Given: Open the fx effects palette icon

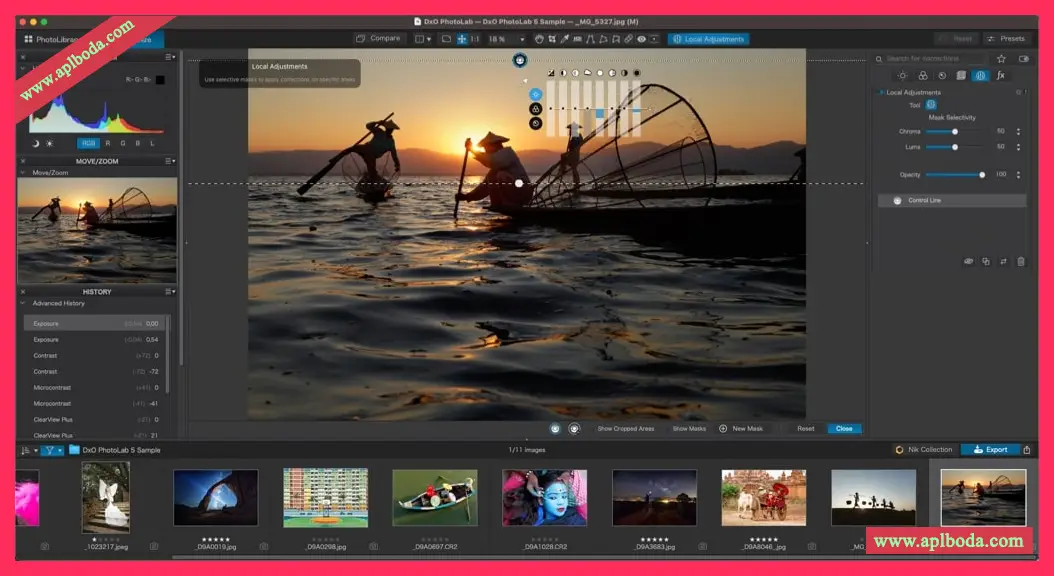Looking at the screenshot, I should point(1000,75).
